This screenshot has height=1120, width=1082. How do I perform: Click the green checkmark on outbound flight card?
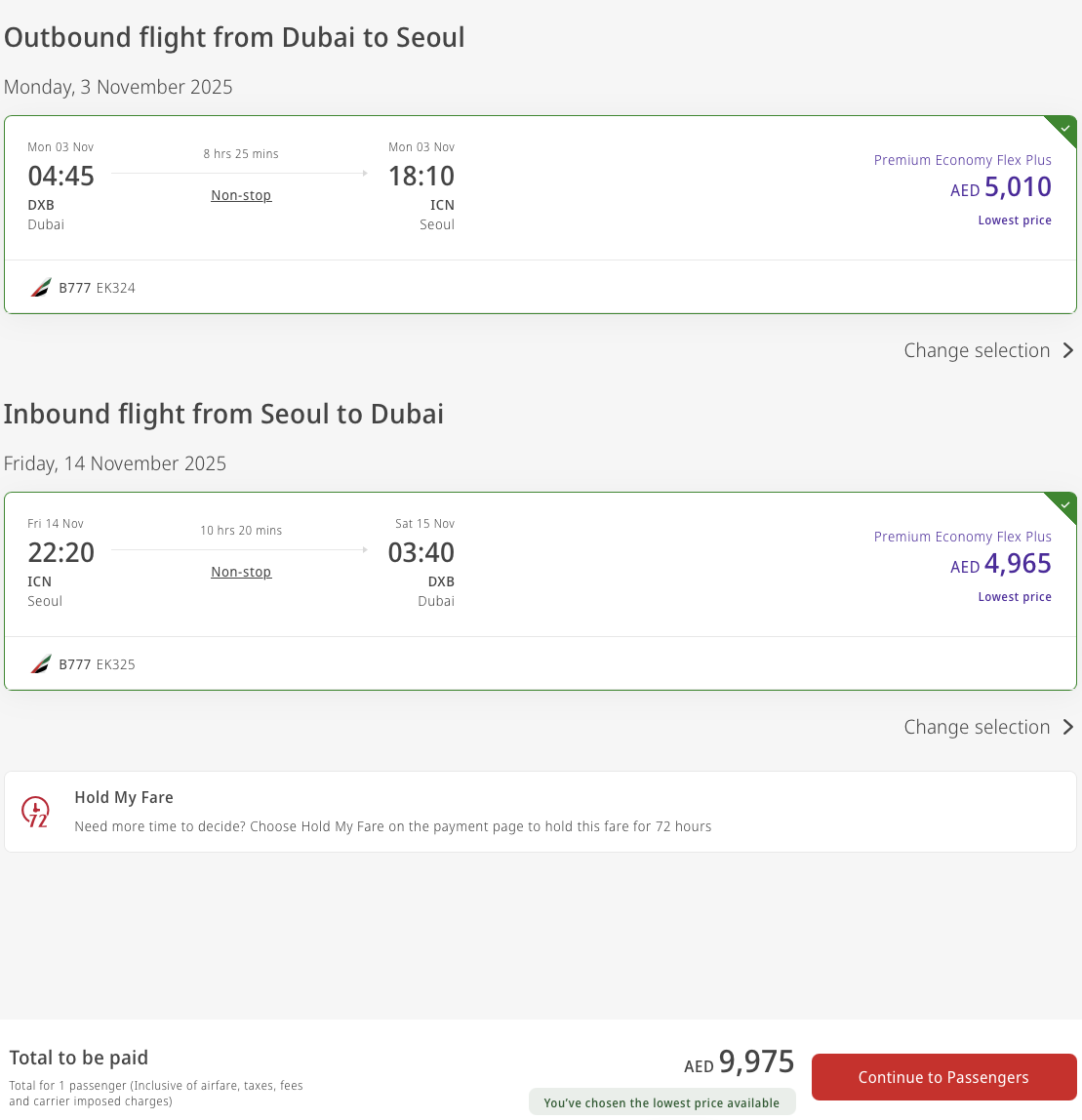tap(1064, 129)
